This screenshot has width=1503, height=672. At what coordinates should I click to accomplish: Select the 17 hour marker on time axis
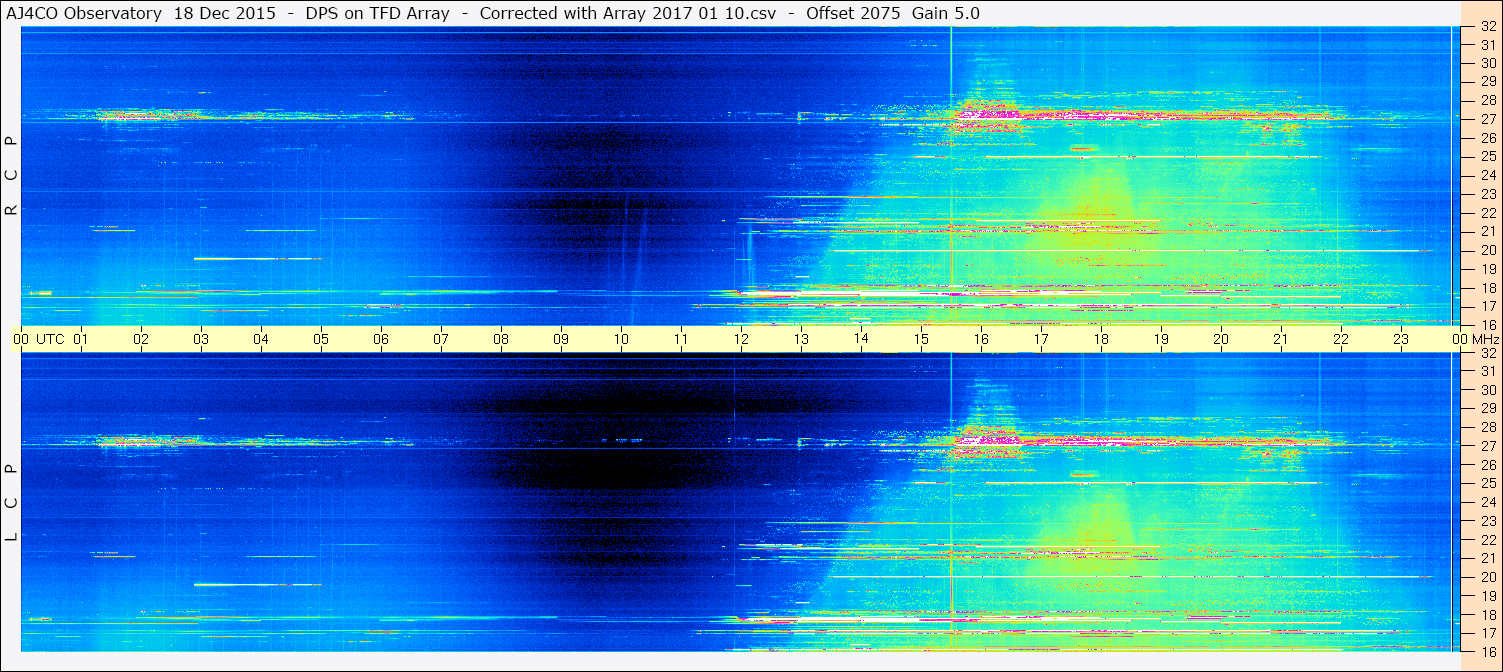click(x=1041, y=340)
